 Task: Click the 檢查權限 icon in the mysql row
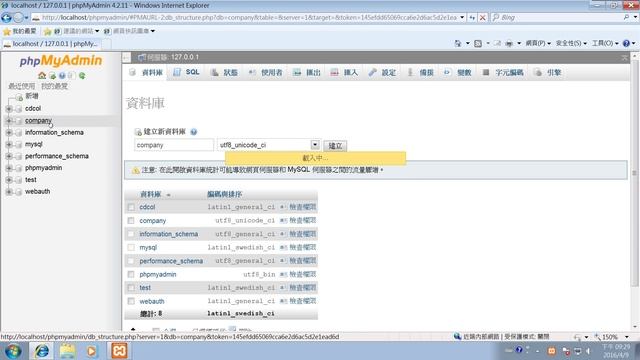[283, 247]
